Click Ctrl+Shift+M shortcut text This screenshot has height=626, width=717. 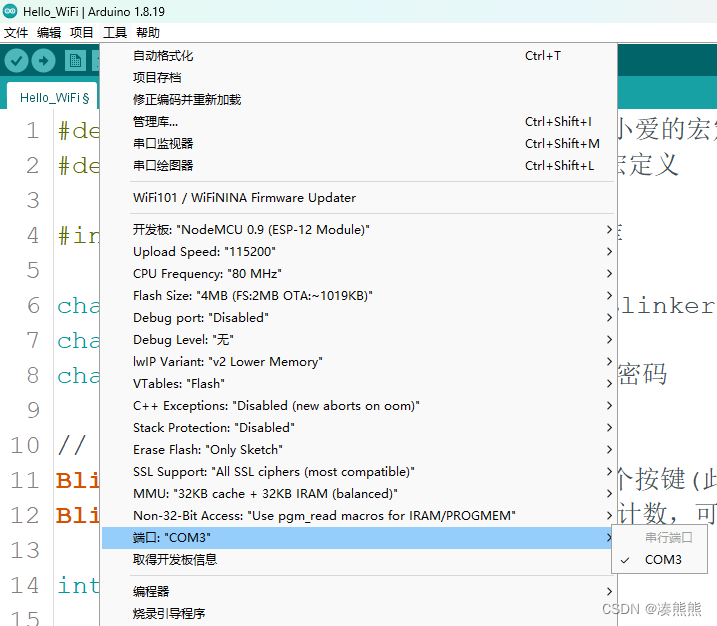pos(562,144)
